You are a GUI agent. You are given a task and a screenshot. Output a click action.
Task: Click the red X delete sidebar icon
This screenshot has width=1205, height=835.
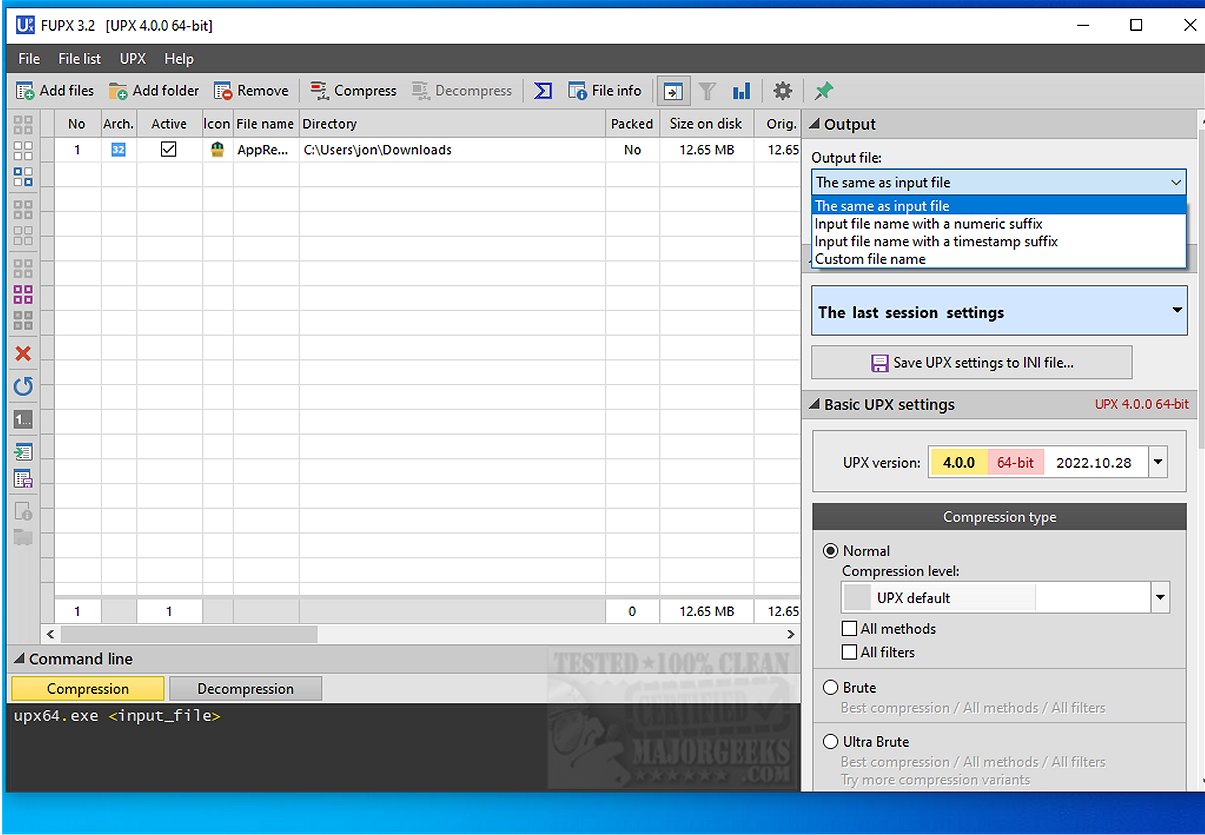click(x=23, y=354)
